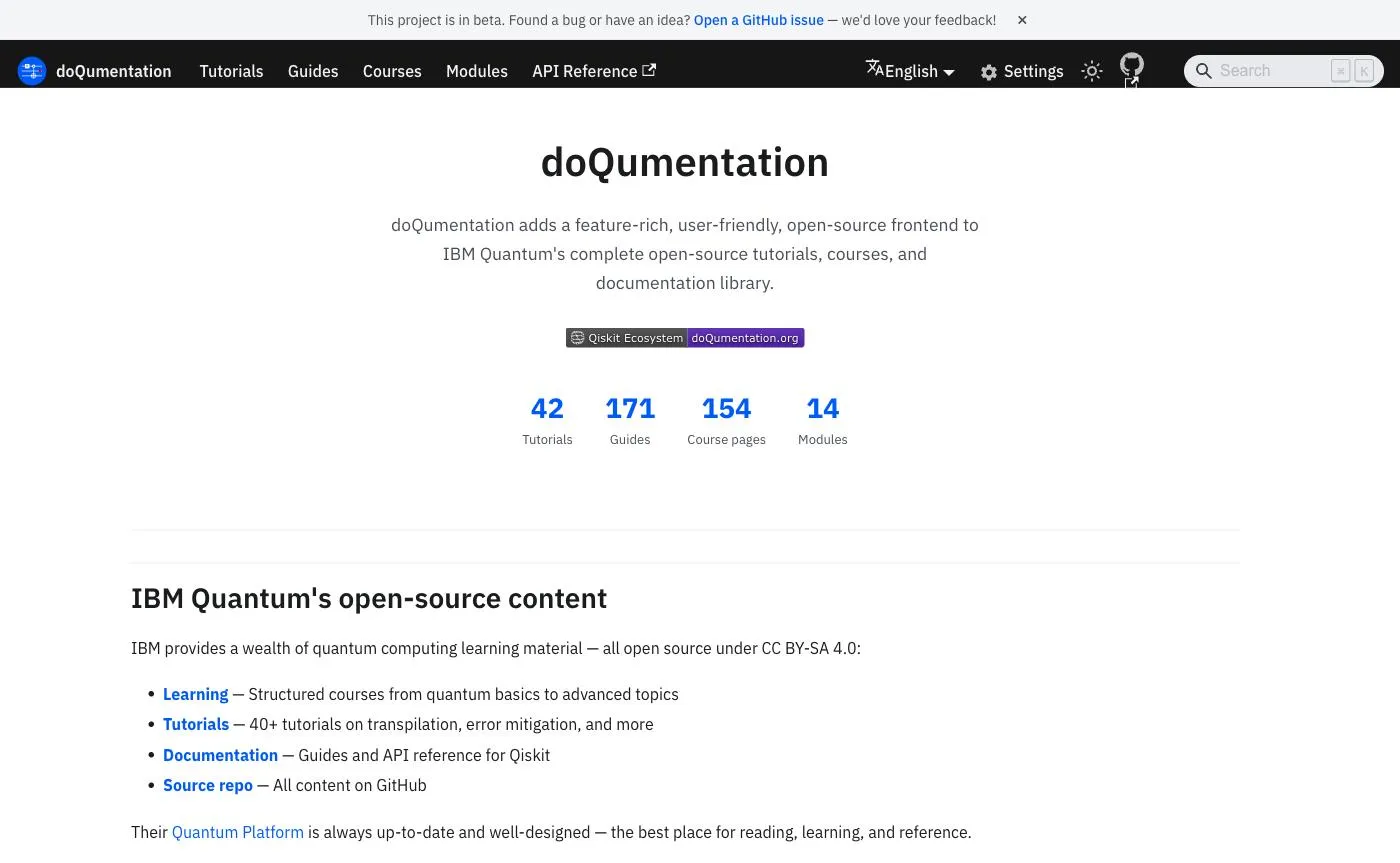This screenshot has height=863, width=1400.
Task: Open the Guides nav menu
Action: tap(313, 71)
